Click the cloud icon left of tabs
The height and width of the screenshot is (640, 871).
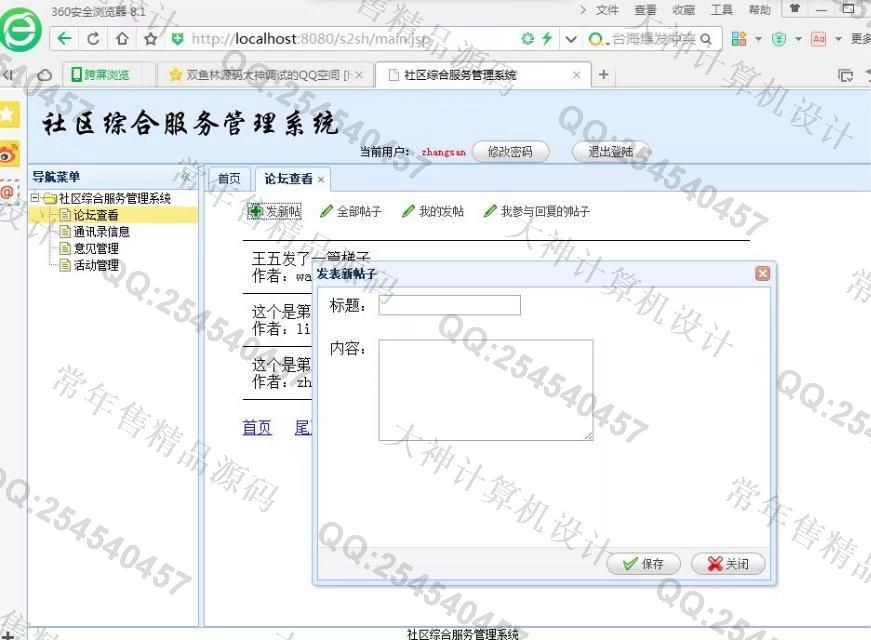click(x=44, y=74)
